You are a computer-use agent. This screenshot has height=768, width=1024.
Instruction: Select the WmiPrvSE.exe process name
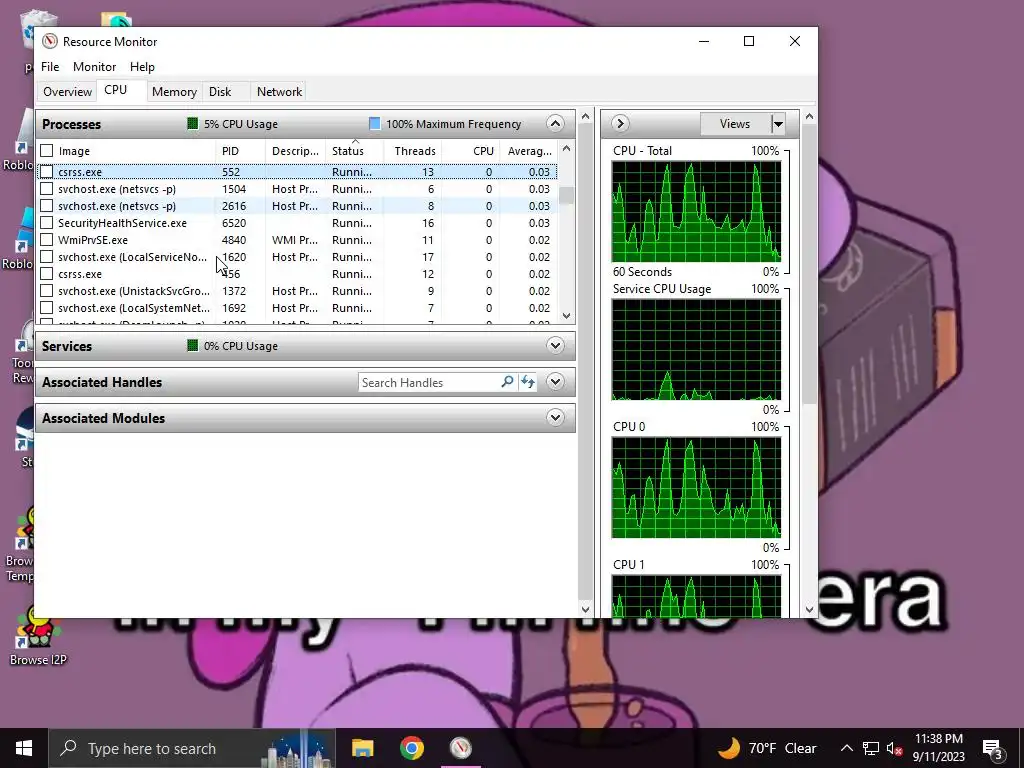click(93, 240)
